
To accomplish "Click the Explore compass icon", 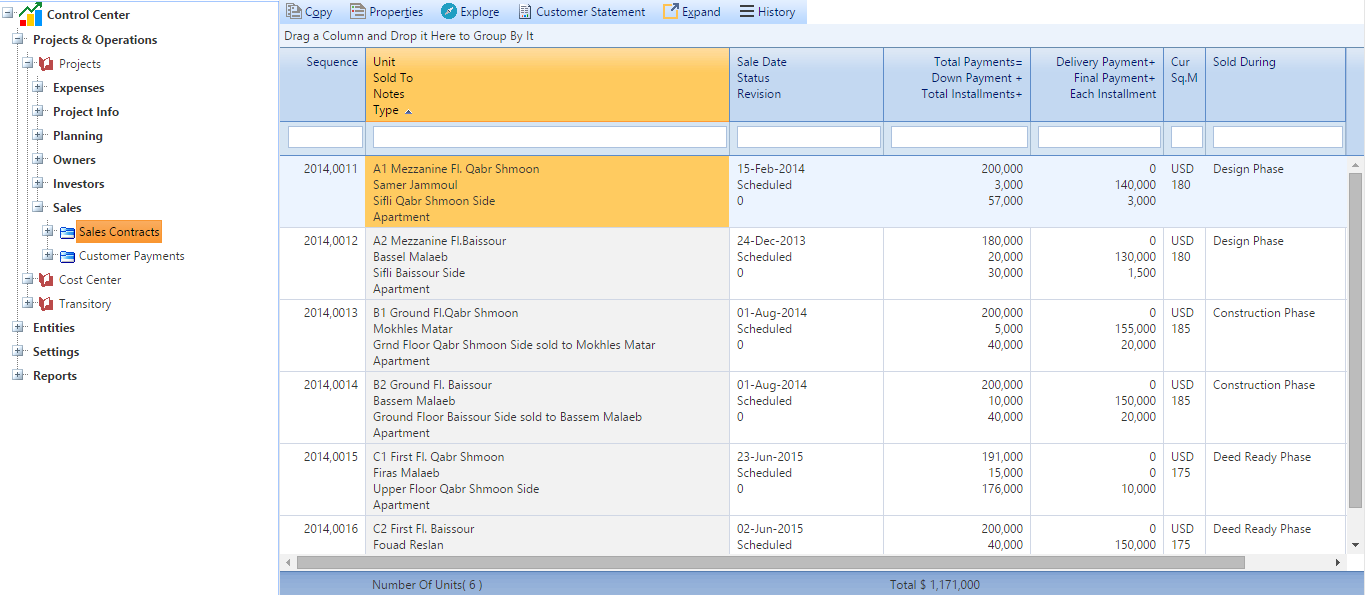I will tap(449, 12).
